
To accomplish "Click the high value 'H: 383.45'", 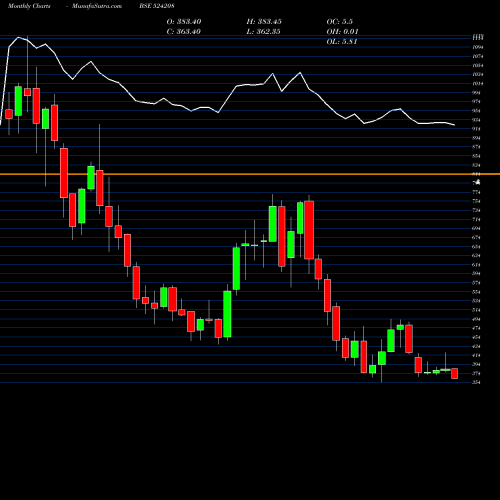I will [x=264, y=22].
